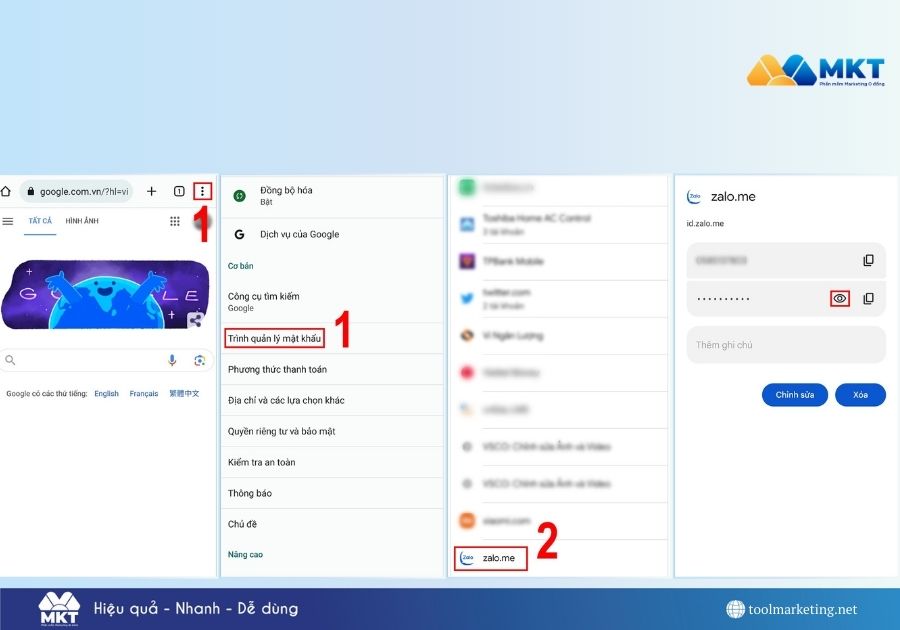Open the tab switcher counter icon
Viewport: 900px width, 630px height.
tap(179, 191)
